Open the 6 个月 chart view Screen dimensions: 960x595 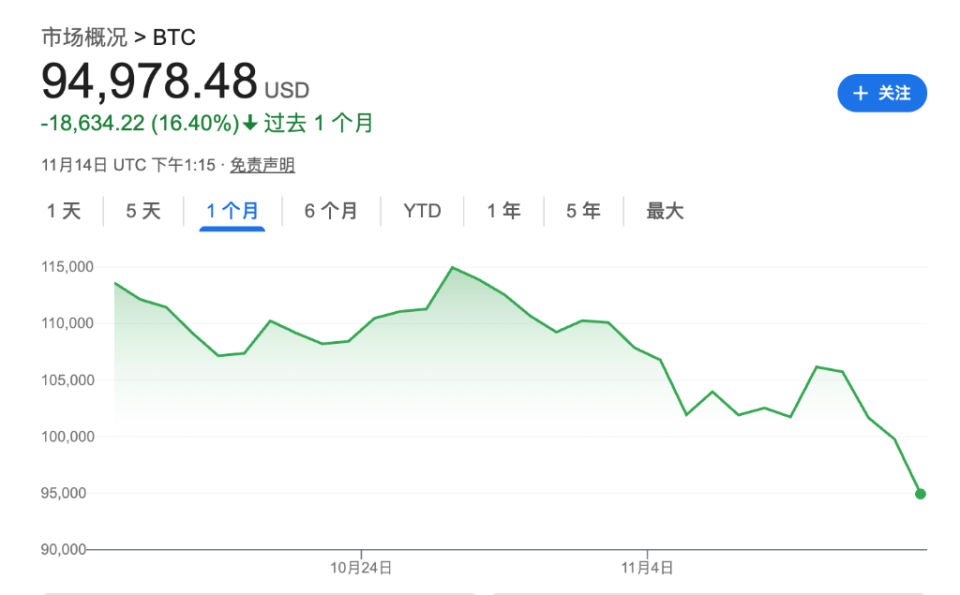tap(331, 211)
